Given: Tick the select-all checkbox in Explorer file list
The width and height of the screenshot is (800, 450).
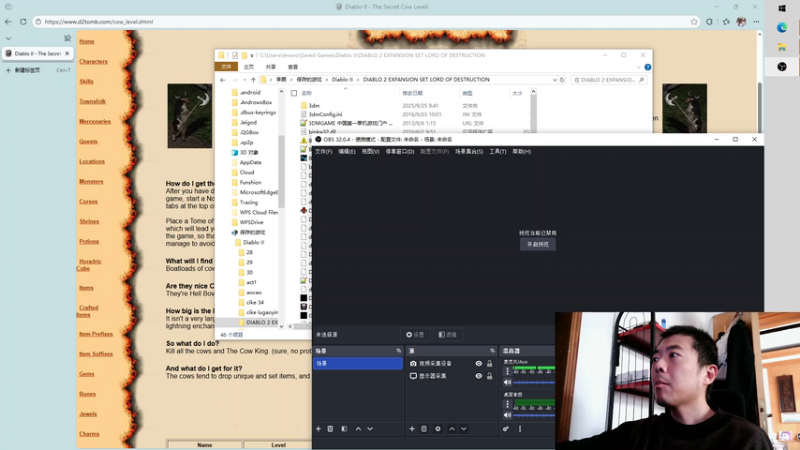Looking at the screenshot, I should (294, 93).
